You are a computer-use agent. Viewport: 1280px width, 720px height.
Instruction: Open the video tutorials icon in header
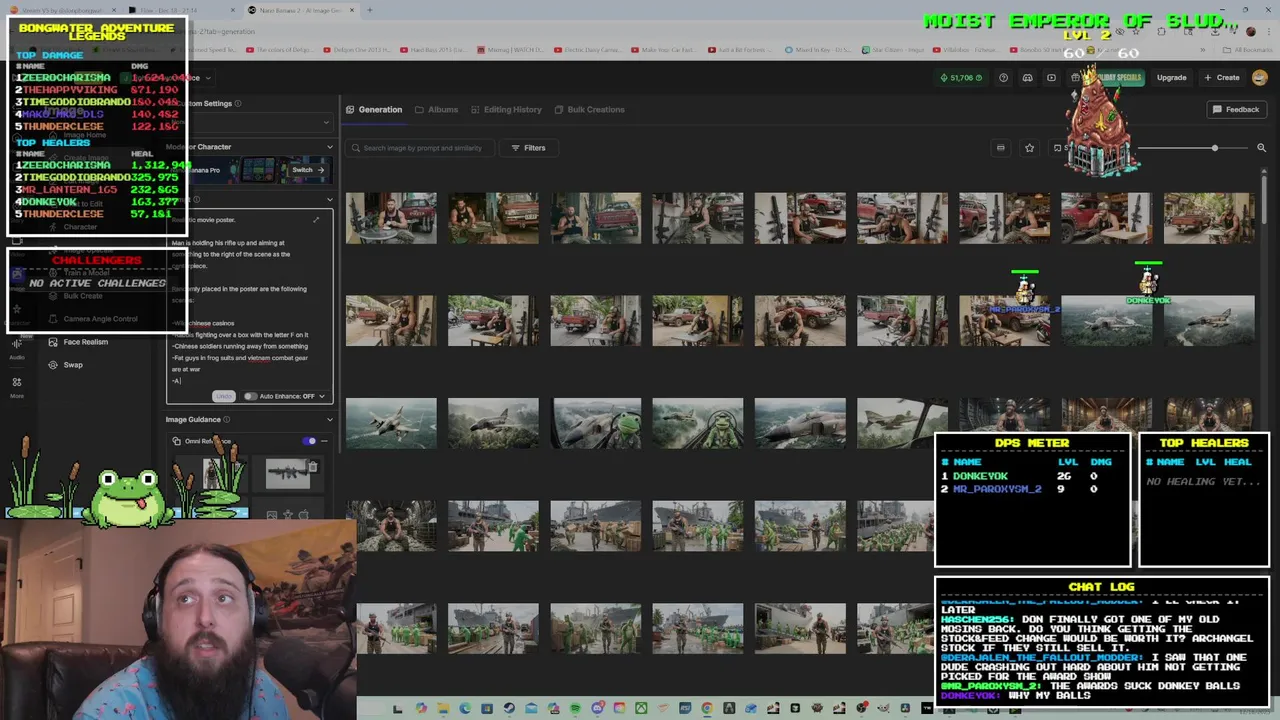1051,78
